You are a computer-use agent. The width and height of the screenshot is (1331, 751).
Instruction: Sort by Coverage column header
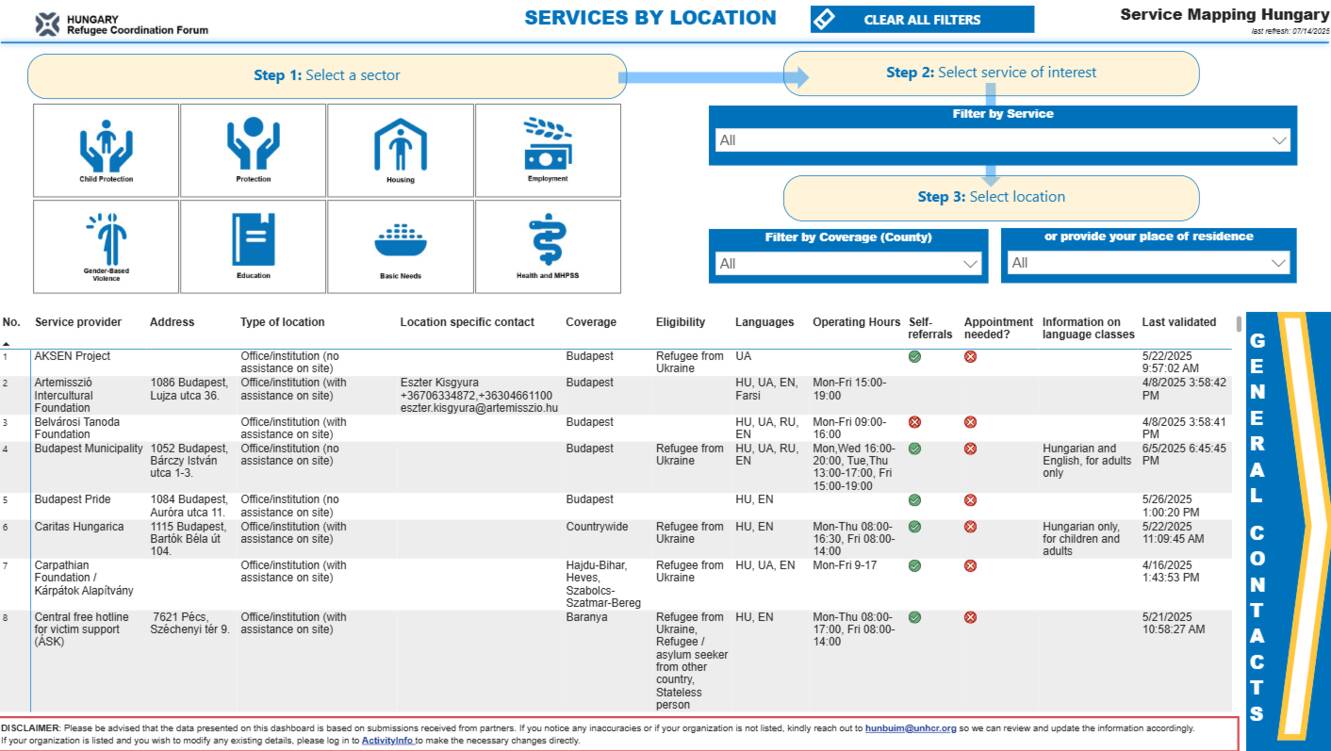point(591,322)
